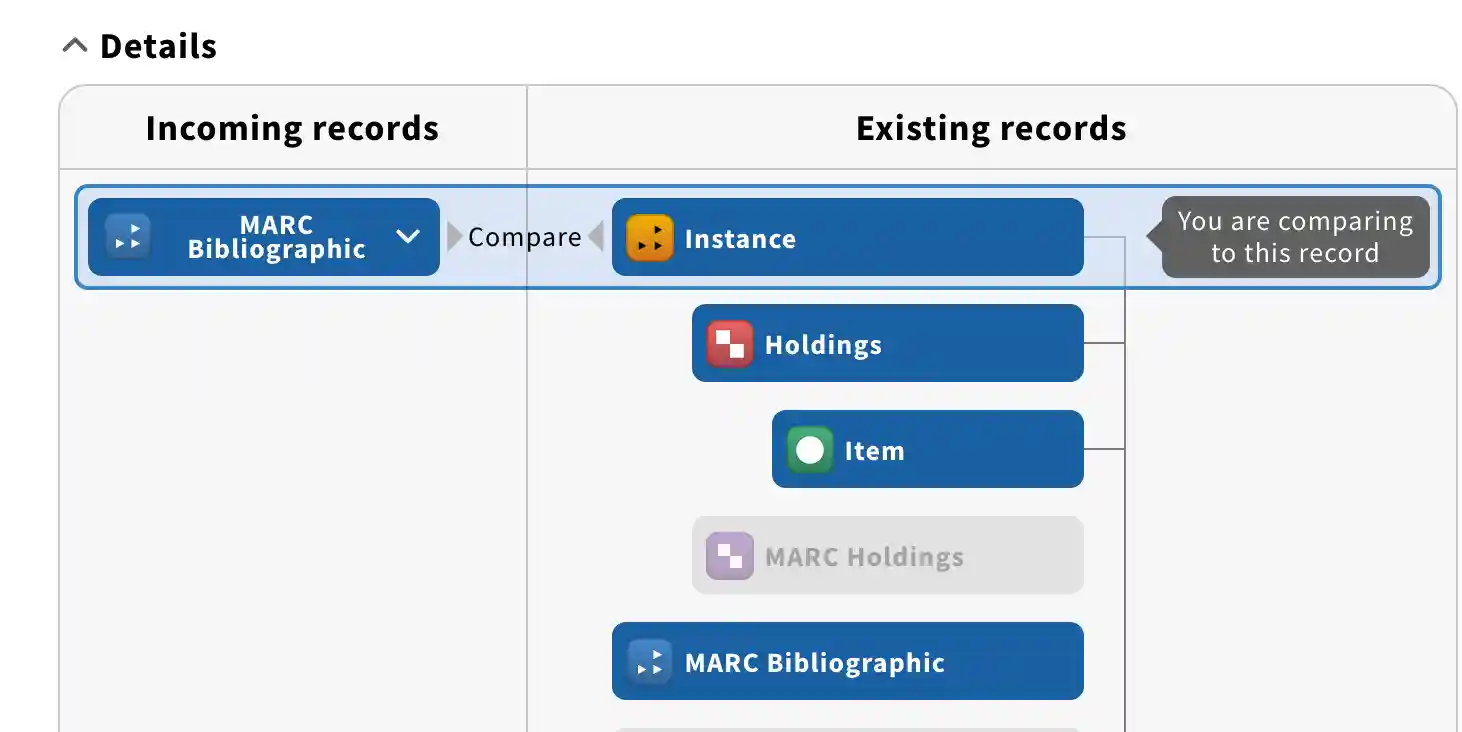Click the right-pointing arrow before Compare
Screen dimensions: 1462x732
(x=455, y=237)
